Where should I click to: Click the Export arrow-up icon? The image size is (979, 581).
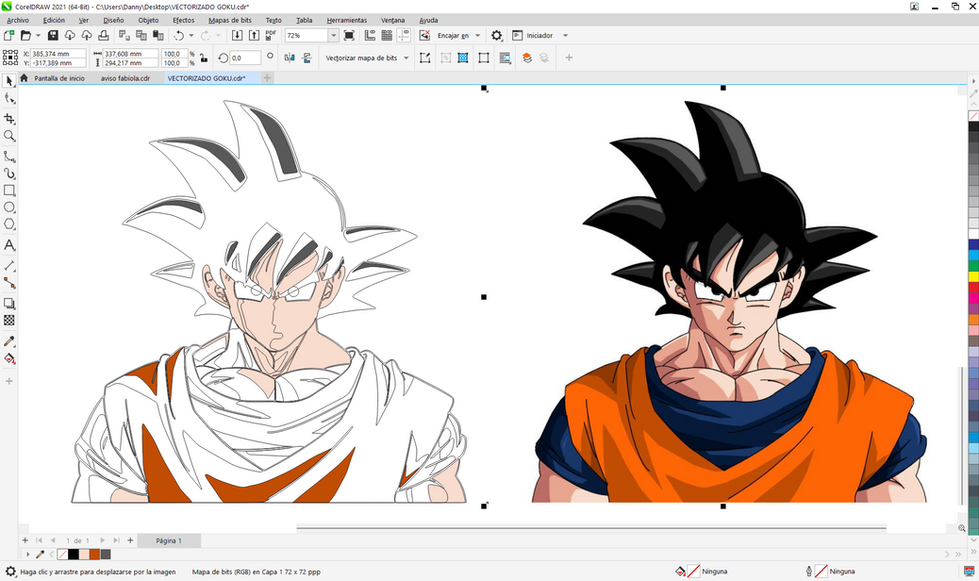(254, 36)
